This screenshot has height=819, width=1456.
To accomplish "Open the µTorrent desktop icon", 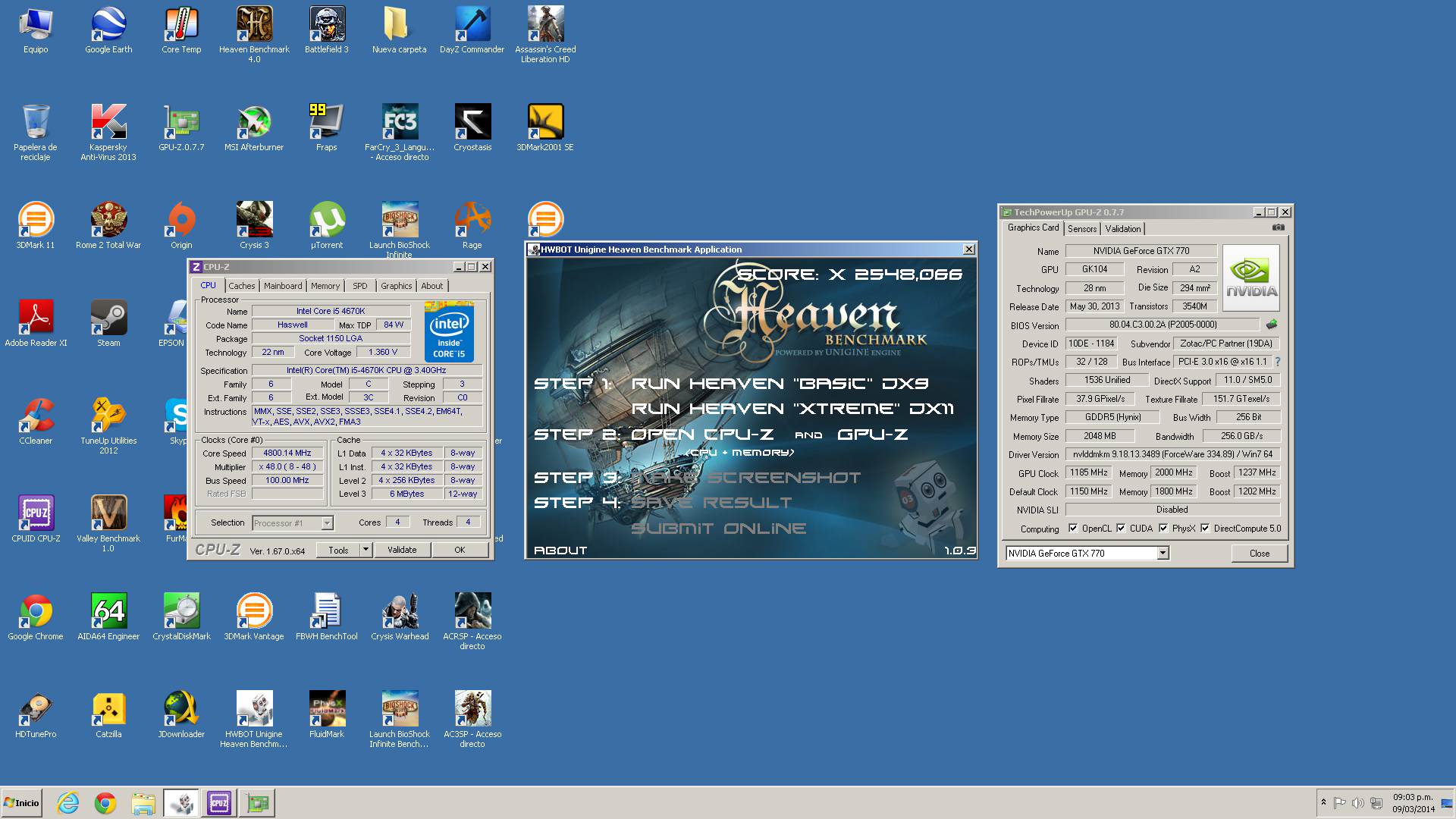I will [327, 225].
